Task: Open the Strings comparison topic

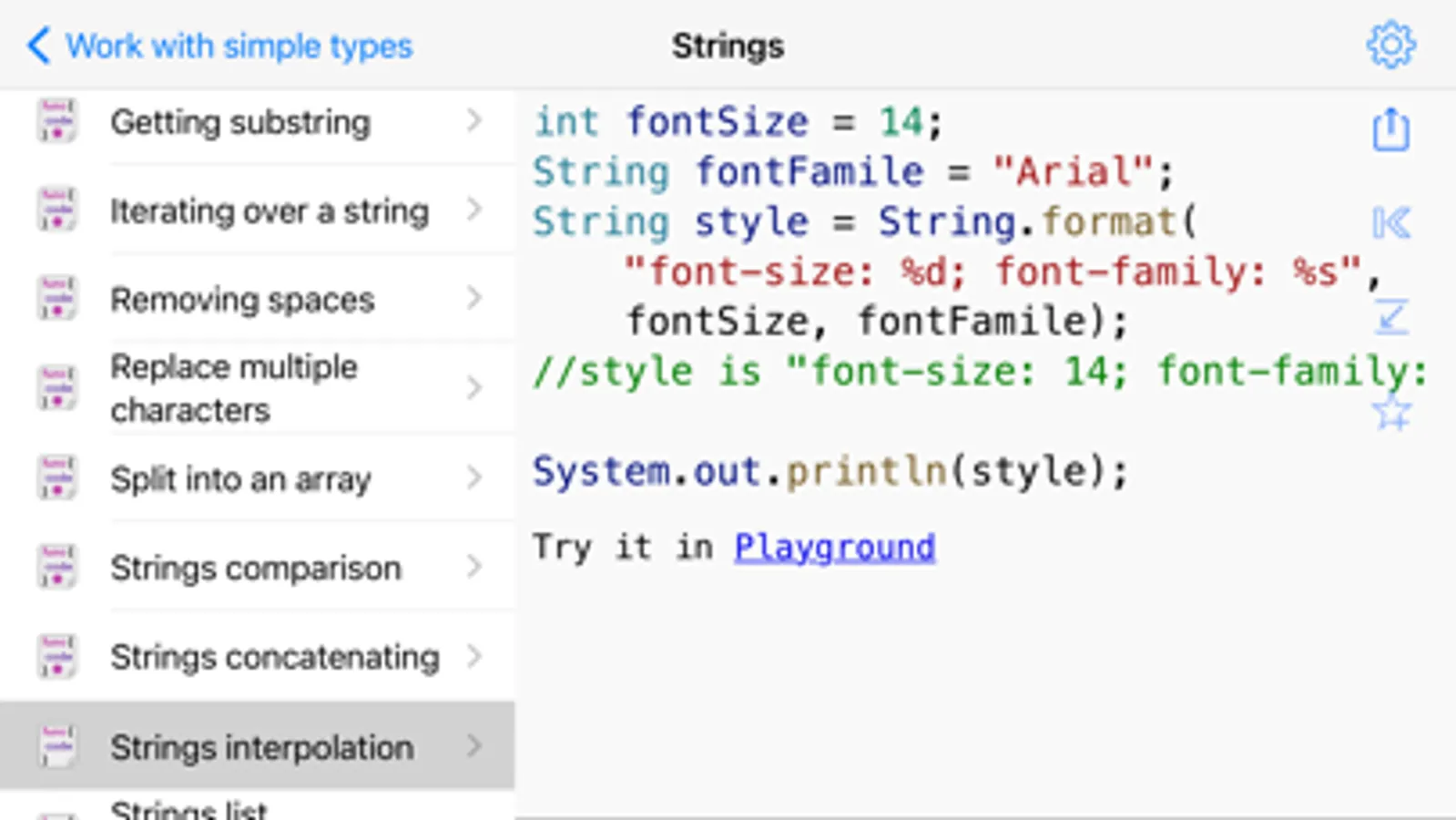Action: (x=255, y=569)
